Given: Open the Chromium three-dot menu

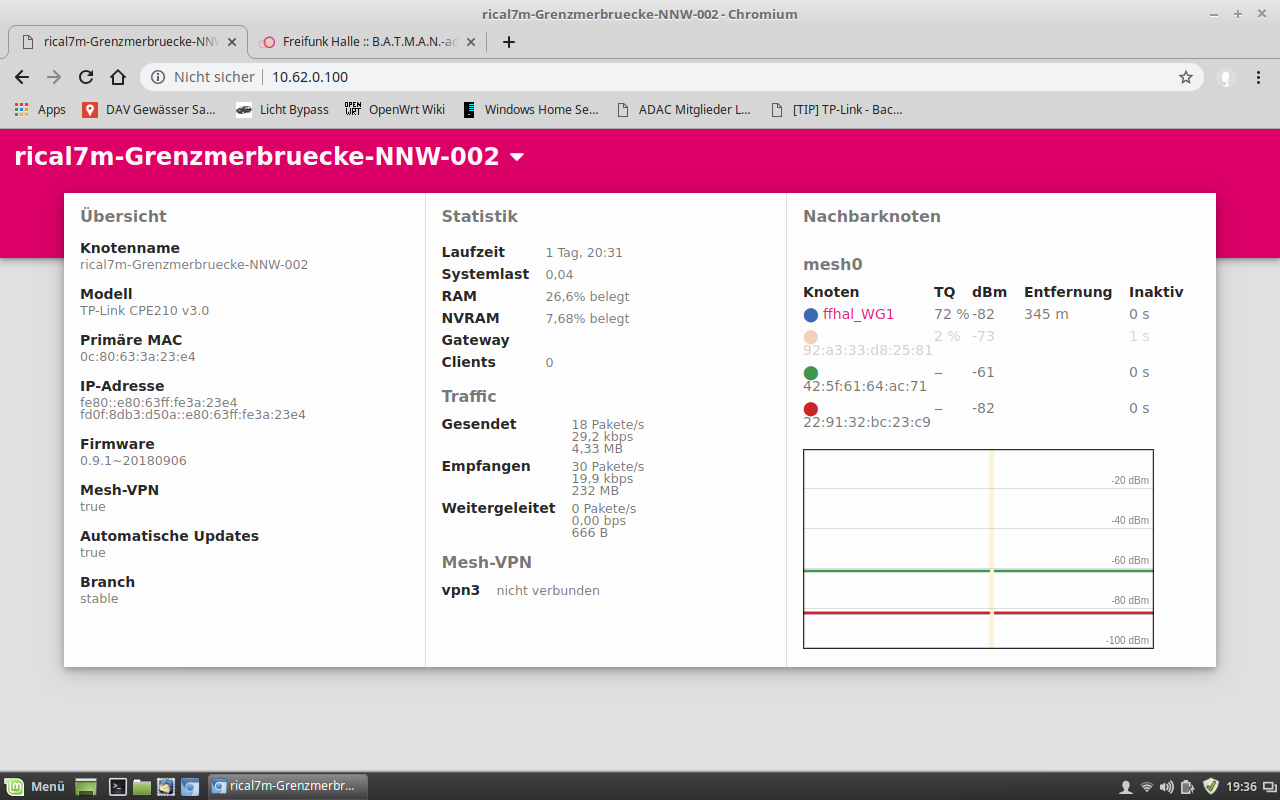Looking at the screenshot, I should coord(1259,77).
